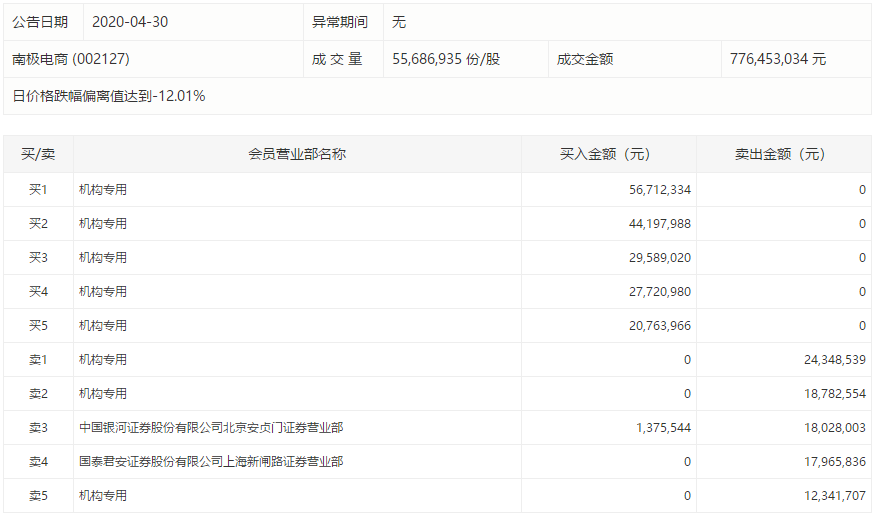Select the 买3 row label
The width and height of the screenshot is (876, 516).
pos(38,258)
